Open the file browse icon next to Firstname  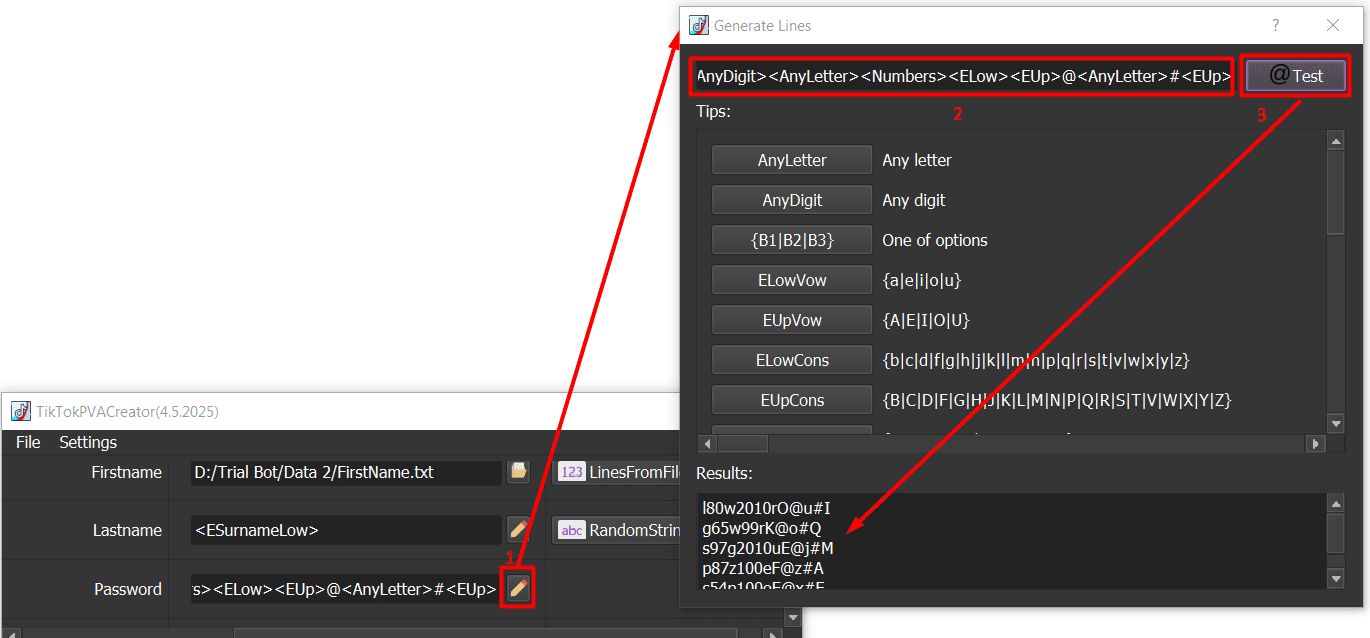coord(518,471)
